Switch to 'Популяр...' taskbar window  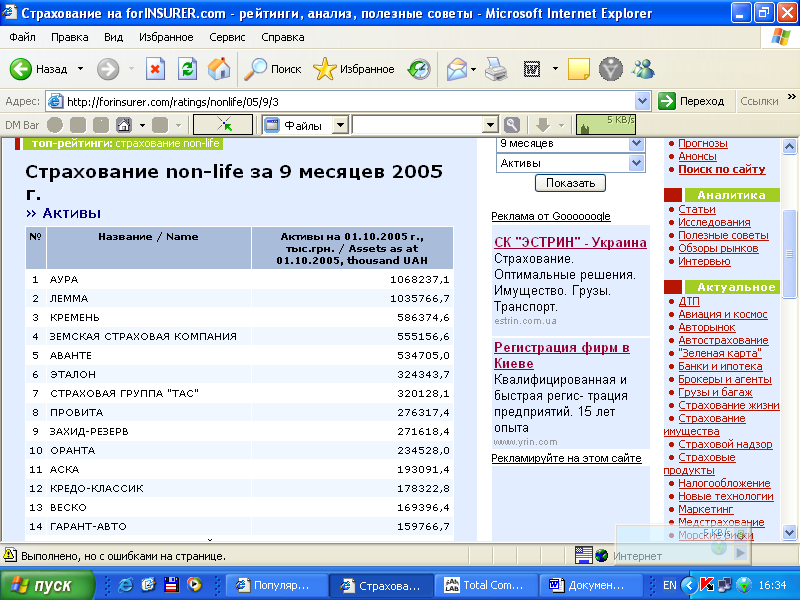pos(277,585)
